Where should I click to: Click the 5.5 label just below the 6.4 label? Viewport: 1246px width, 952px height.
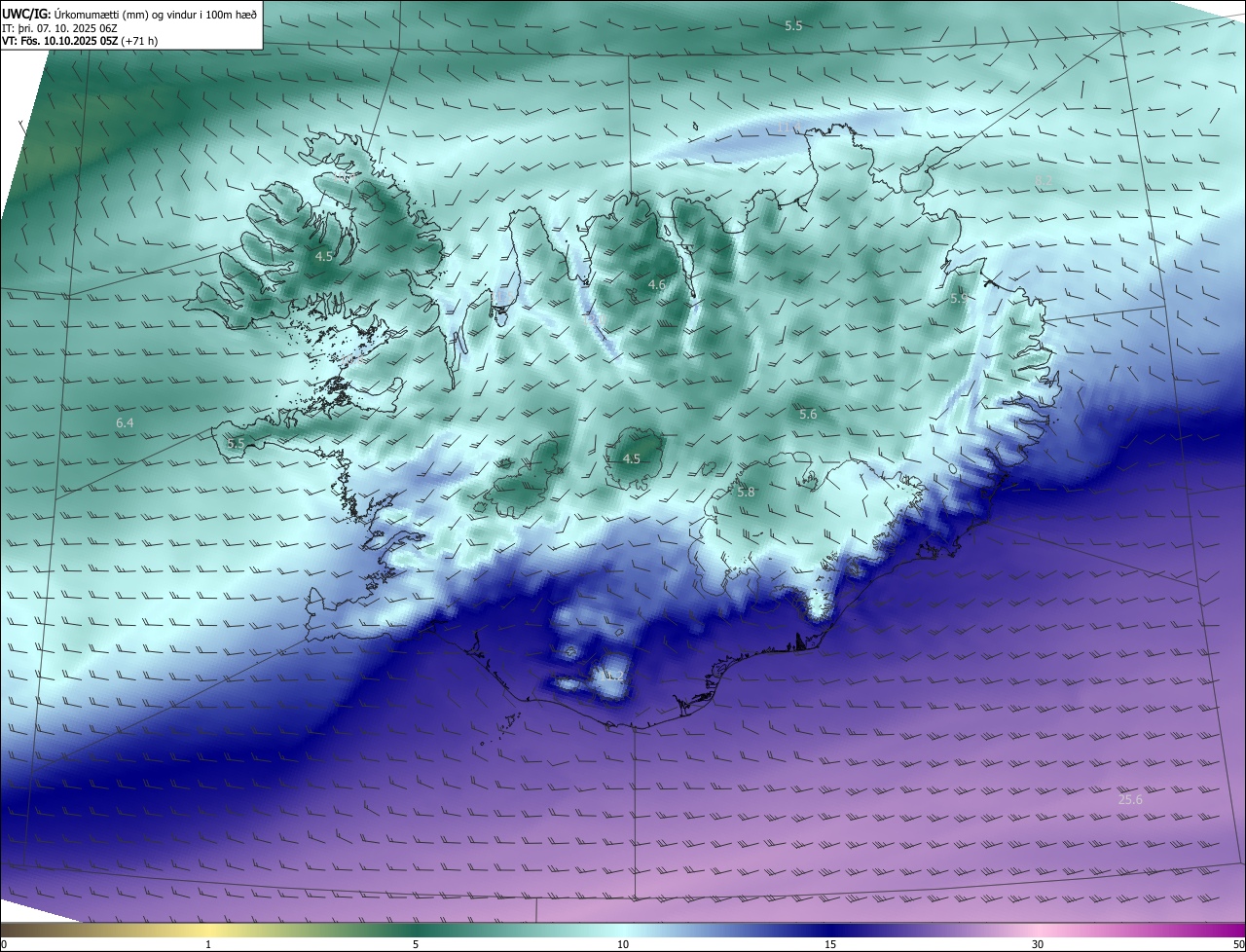236,444
